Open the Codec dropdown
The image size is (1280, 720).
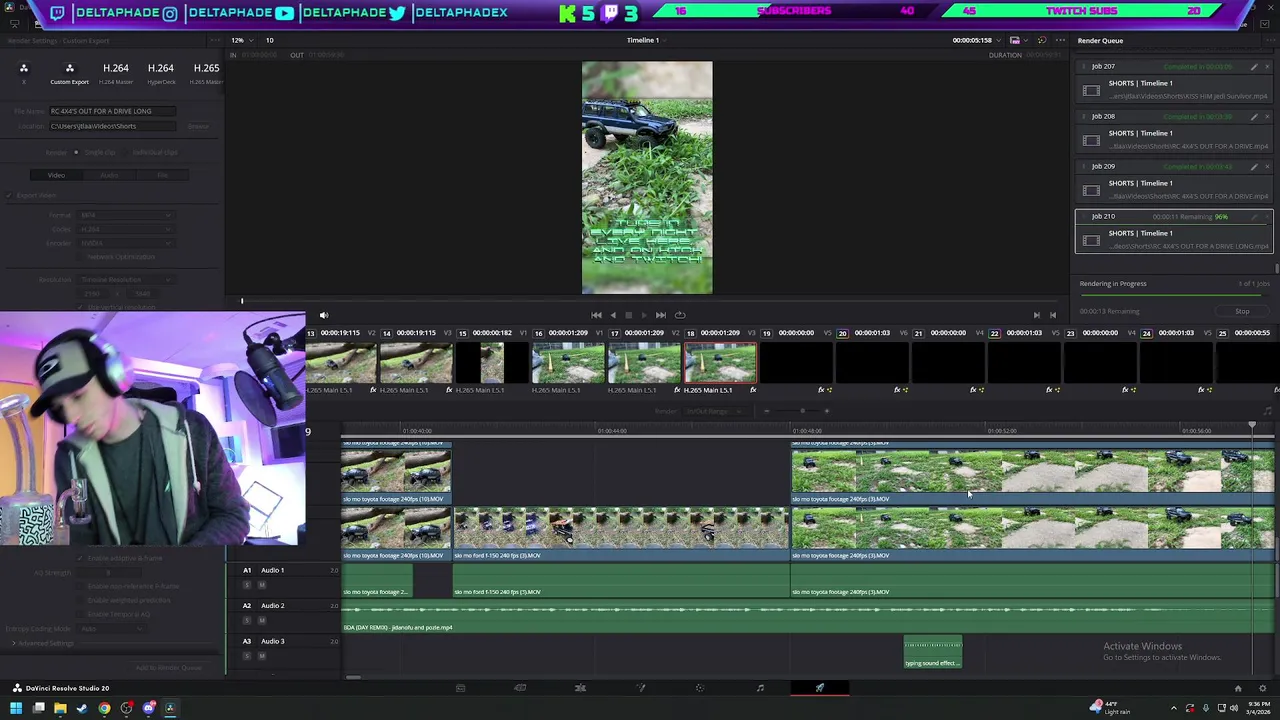coord(125,229)
